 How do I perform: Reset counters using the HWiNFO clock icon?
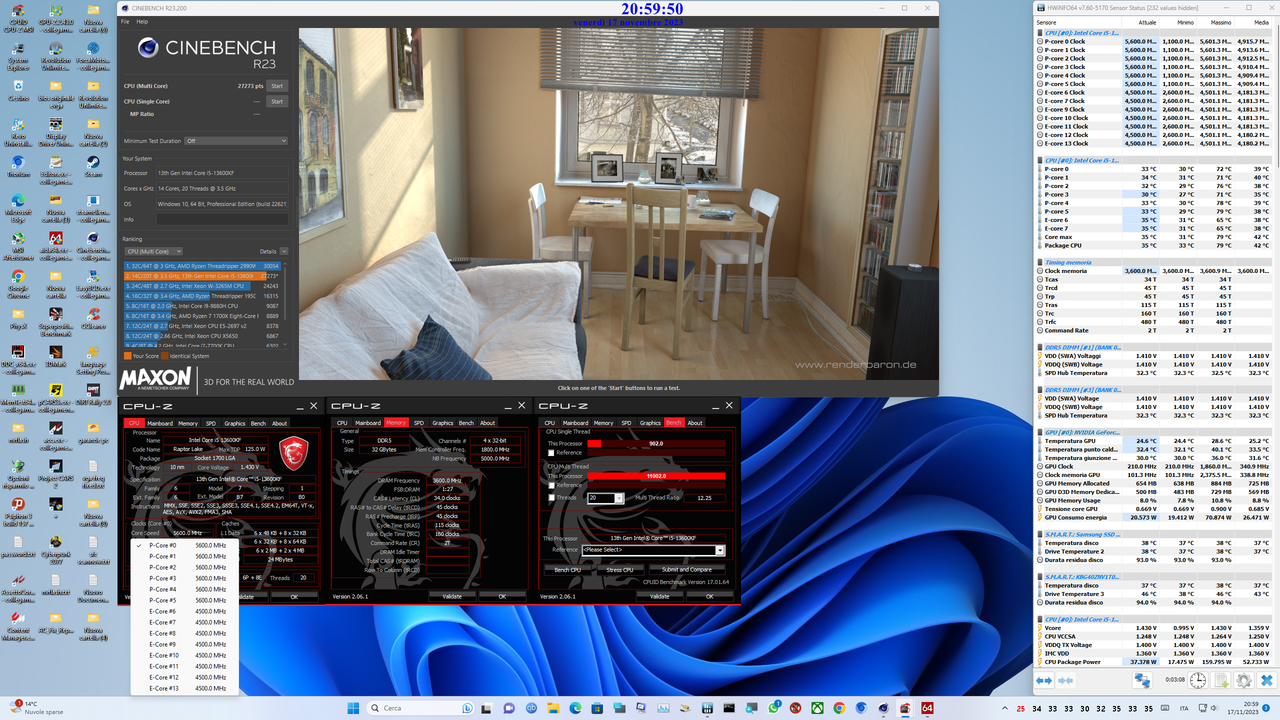[x=1197, y=680]
